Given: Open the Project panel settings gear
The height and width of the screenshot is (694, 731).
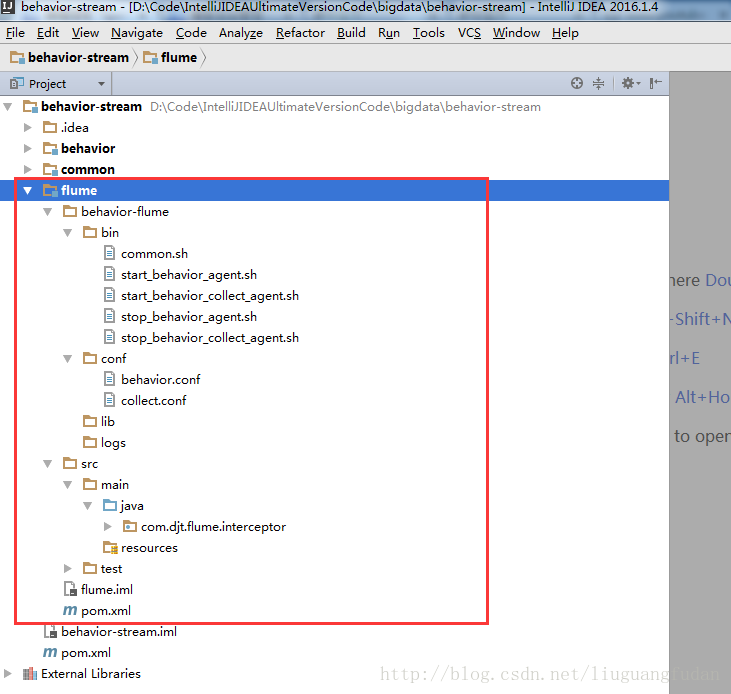Looking at the screenshot, I should [x=631, y=83].
